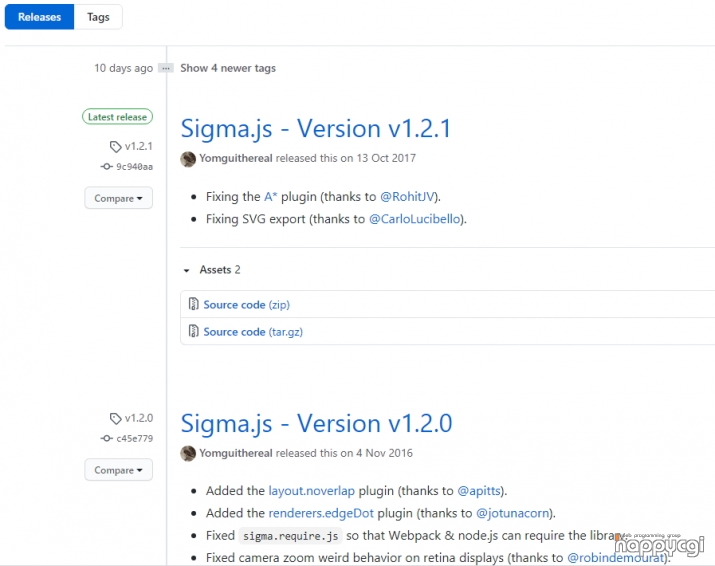Open Sigma.js - Version v1.2.1 release title
Viewport: 715px width, 566px height.
point(316,128)
